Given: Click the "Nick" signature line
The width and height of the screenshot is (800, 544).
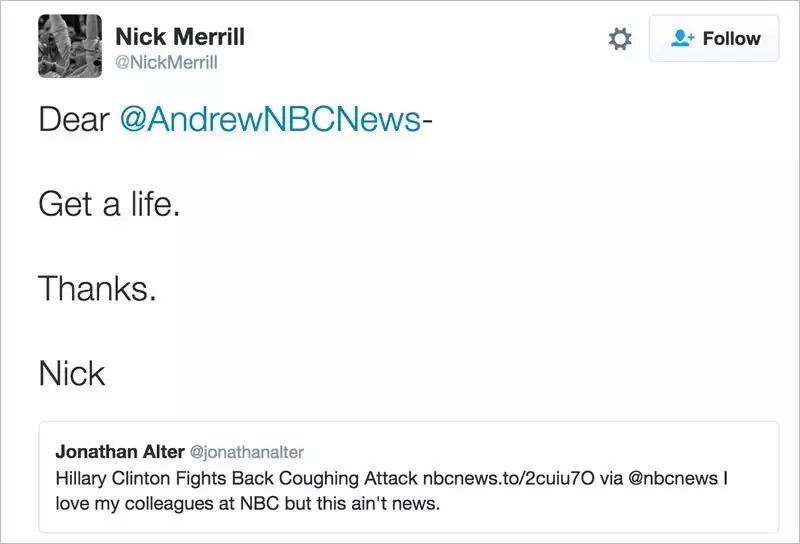Looking at the screenshot, I should tap(71, 374).
